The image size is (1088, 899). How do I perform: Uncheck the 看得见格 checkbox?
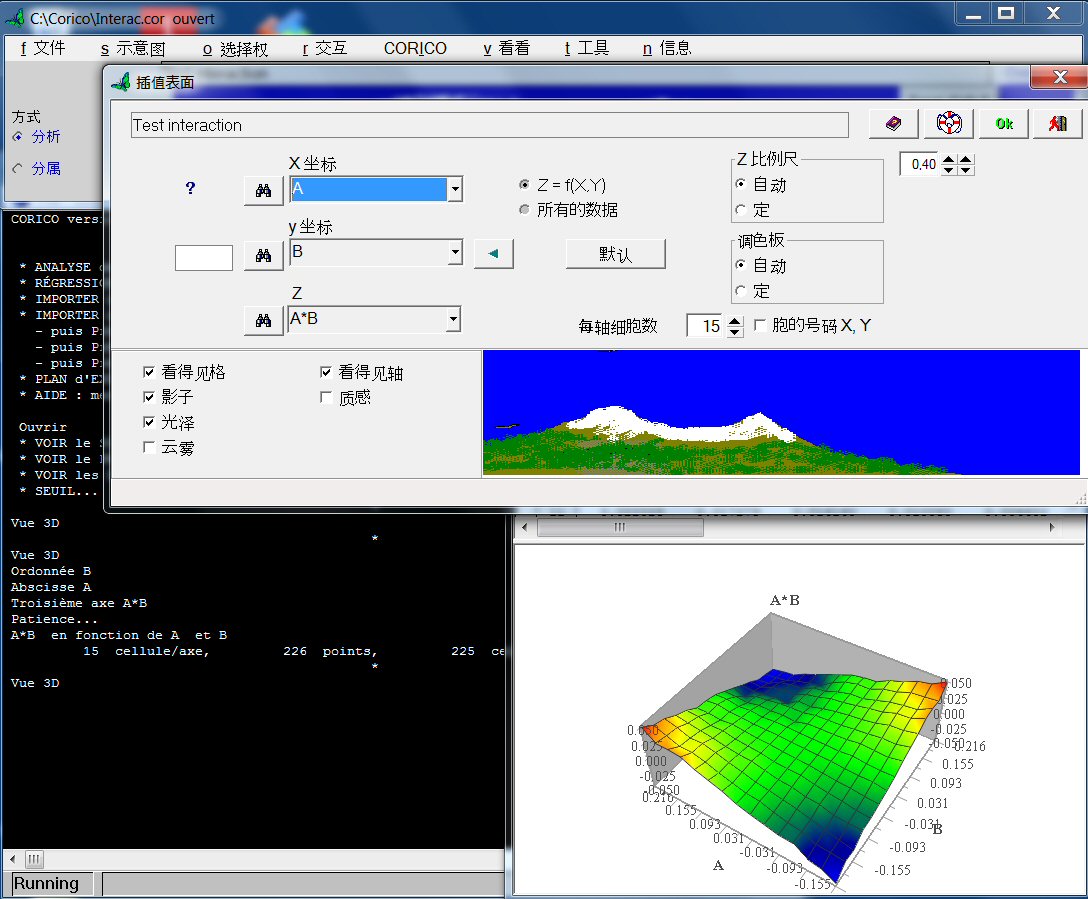tap(149, 372)
